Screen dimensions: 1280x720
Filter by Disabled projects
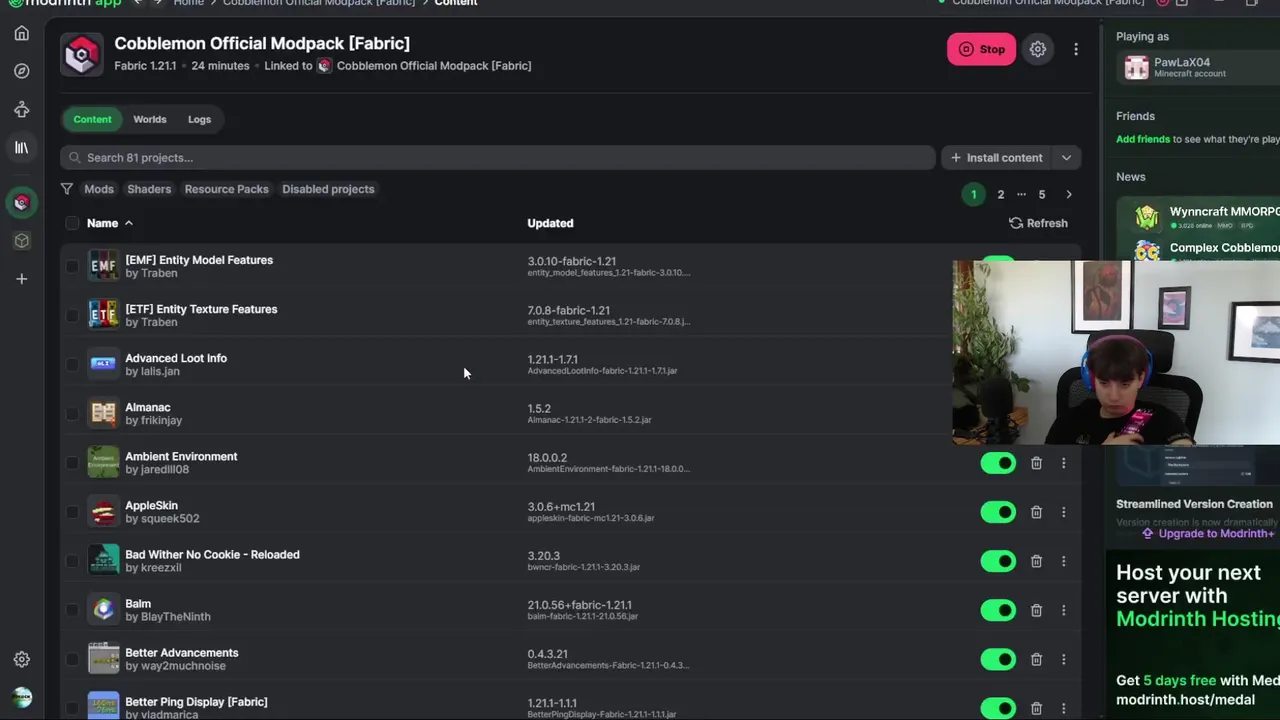328,189
